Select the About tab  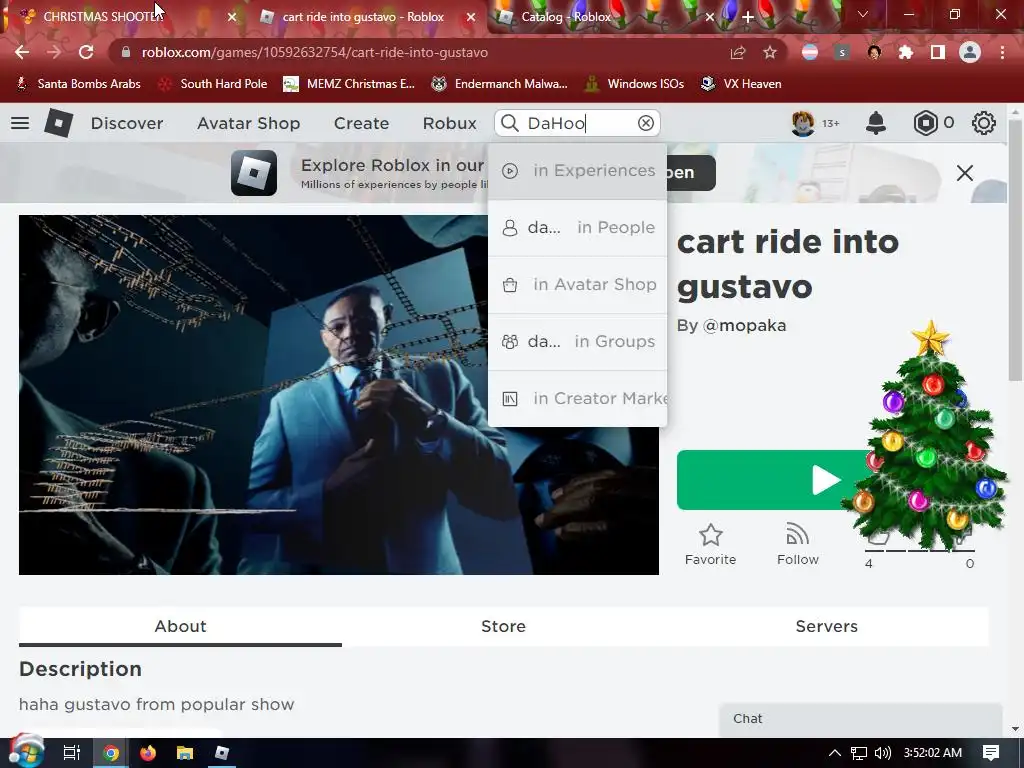tap(180, 626)
